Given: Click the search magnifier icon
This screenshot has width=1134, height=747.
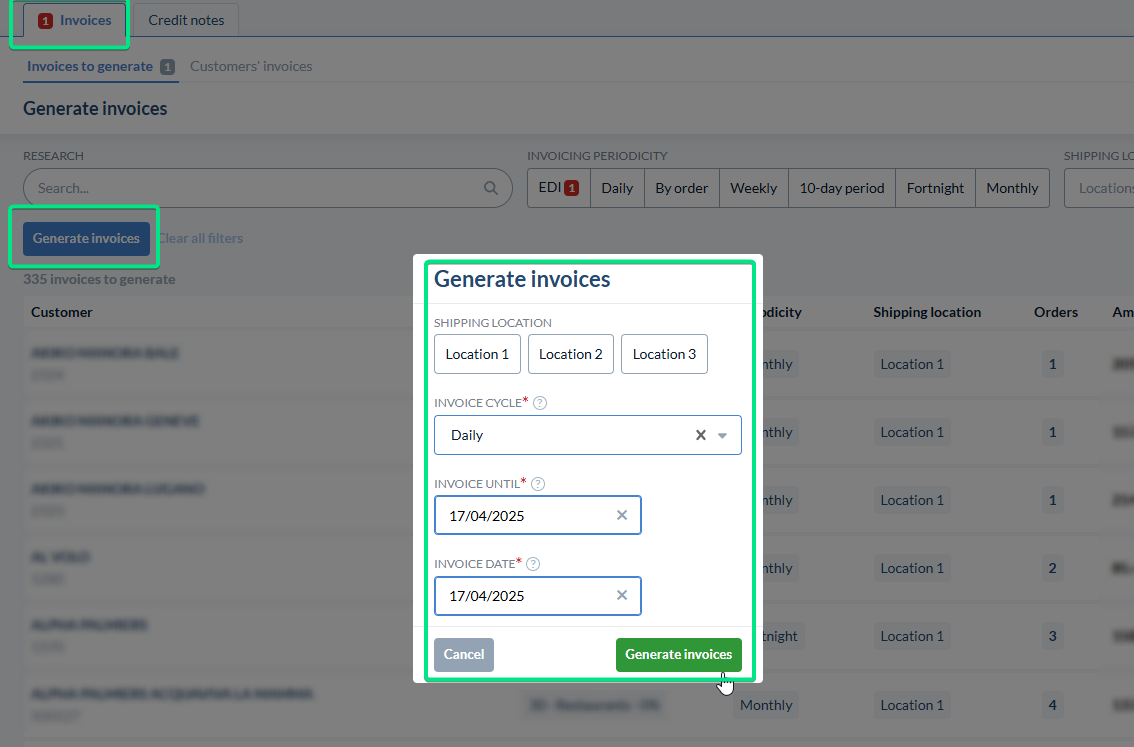Looking at the screenshot, I should tap(491, 188).
